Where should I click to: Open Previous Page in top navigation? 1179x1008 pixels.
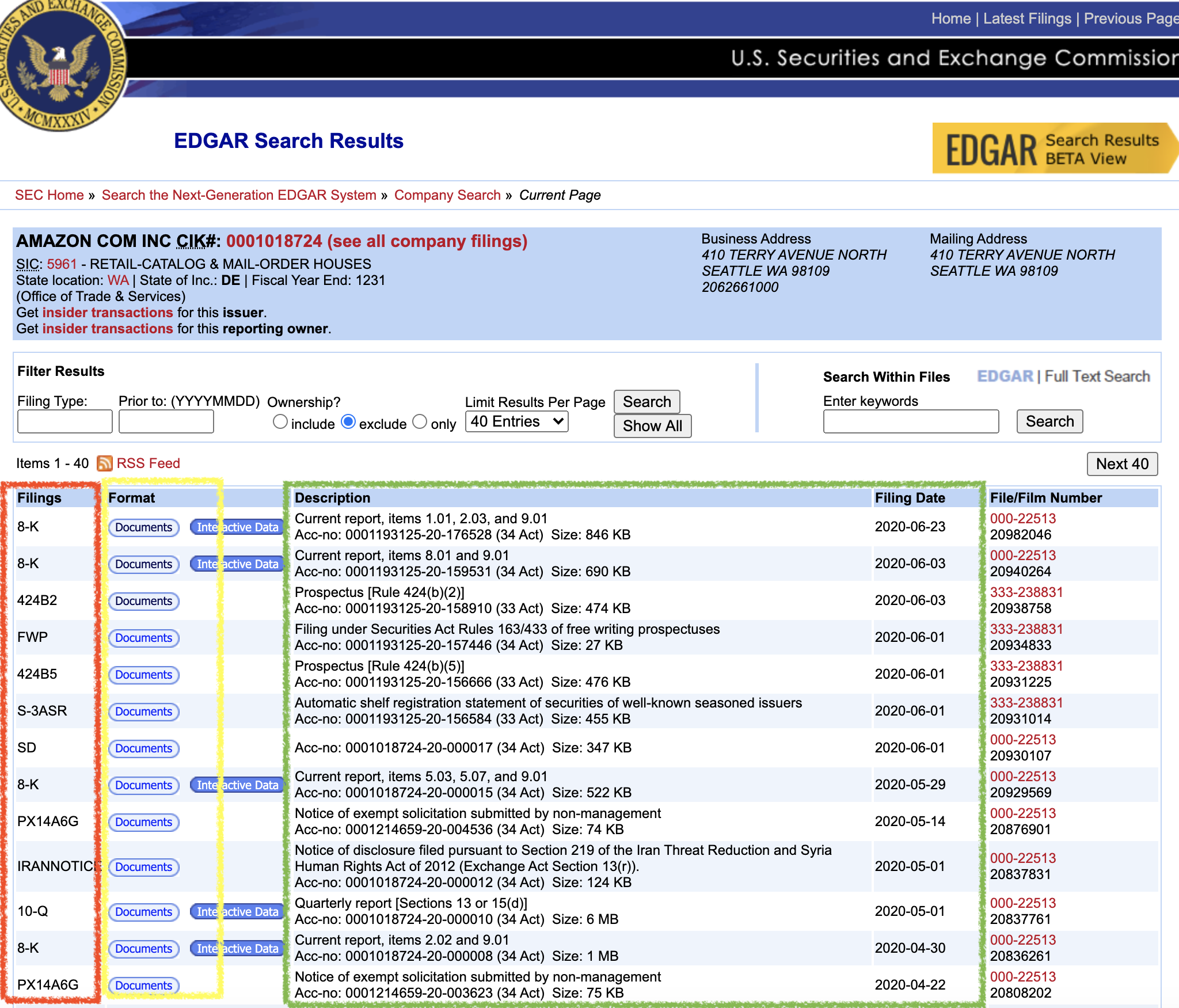point(1131,18)
